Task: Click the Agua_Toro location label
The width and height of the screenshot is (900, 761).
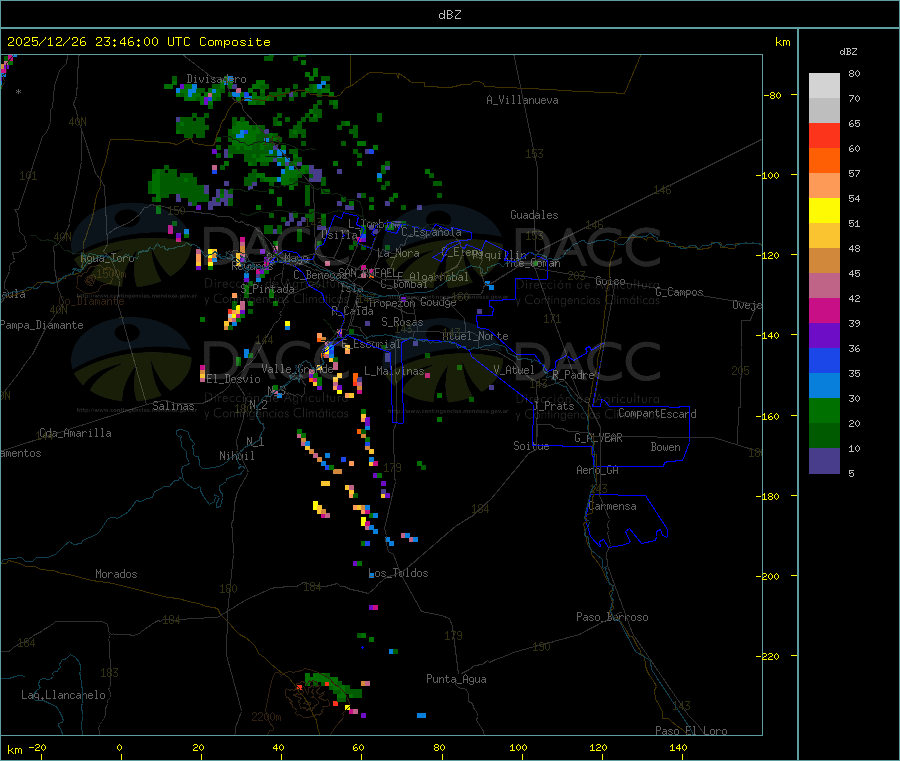Action: (107, 258)
